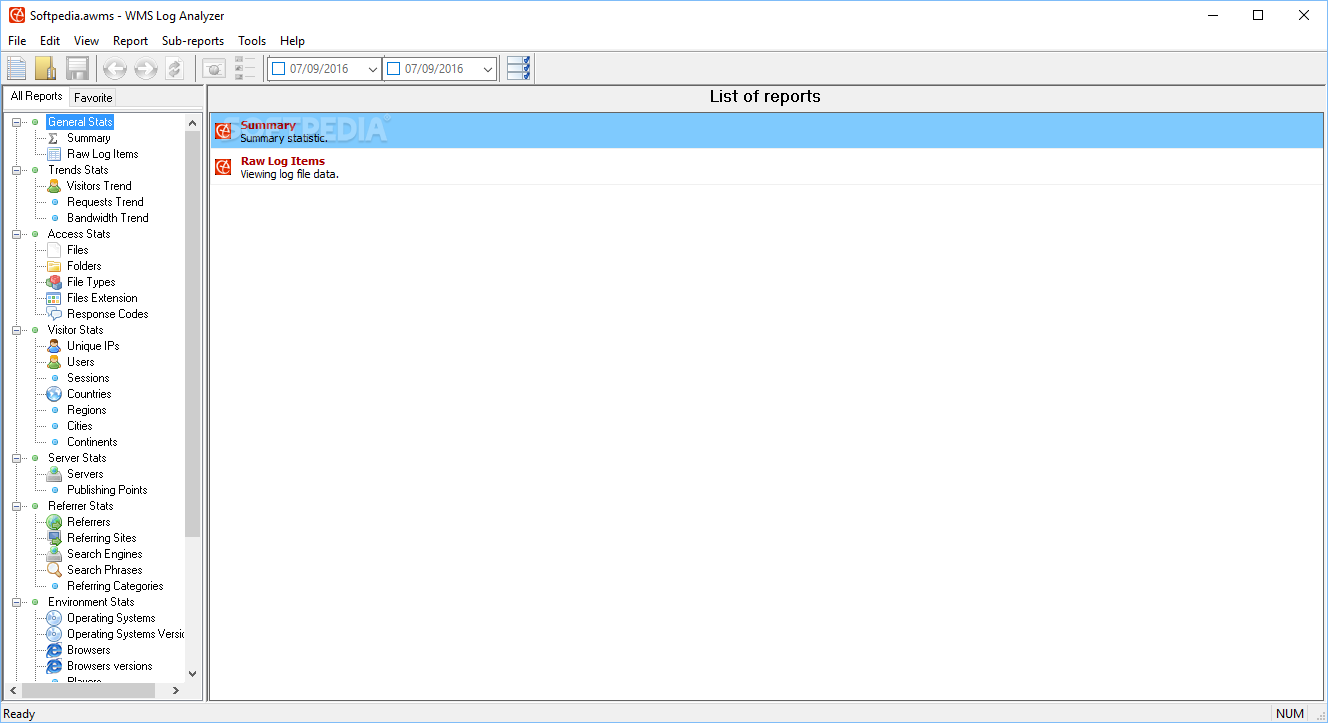Click the red icon of Summary report row
1328x723 pixels.
pos(223,131)
